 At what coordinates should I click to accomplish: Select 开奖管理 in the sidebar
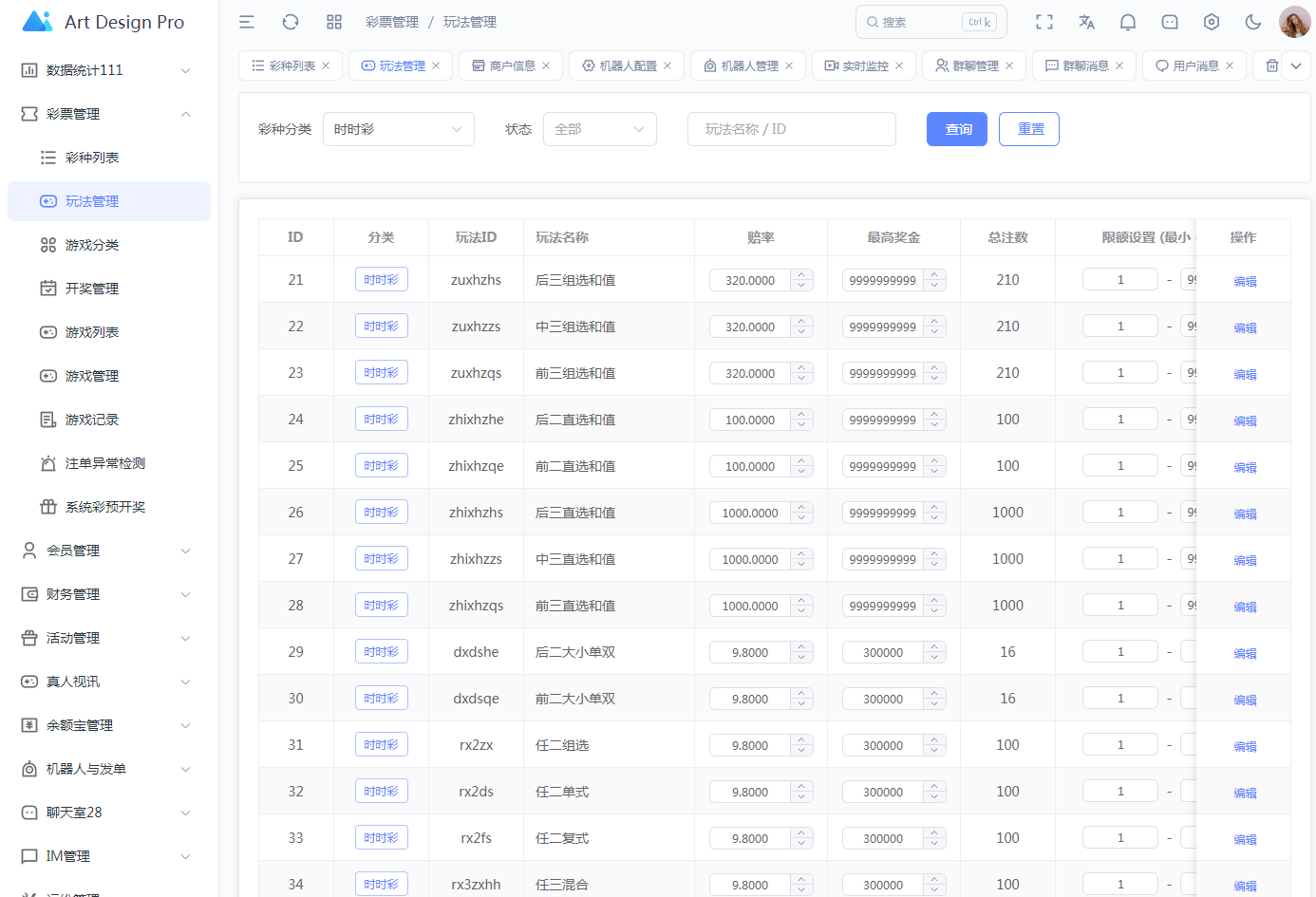tap(92, 289)
